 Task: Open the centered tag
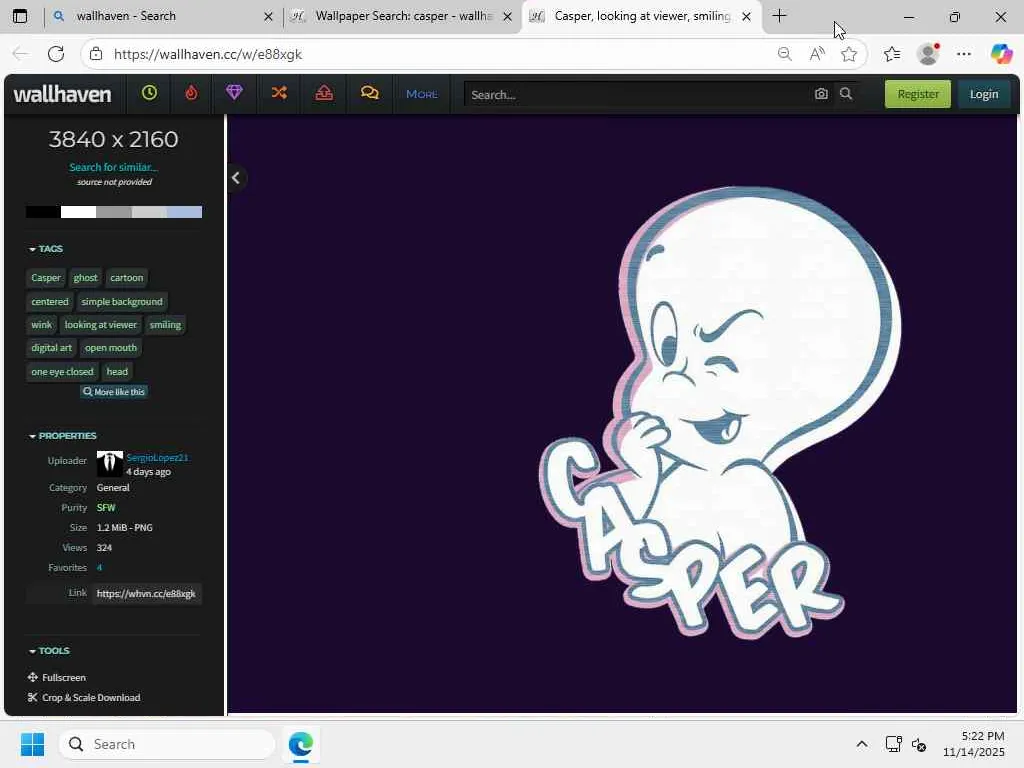[x=50, y=302]
